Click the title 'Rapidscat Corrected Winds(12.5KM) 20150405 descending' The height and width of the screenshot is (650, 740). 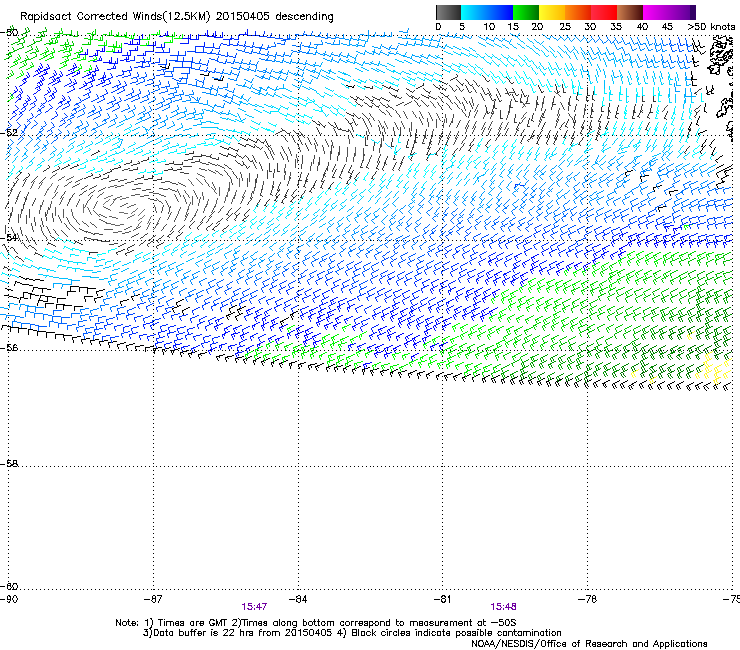click(x=177, y=17)
